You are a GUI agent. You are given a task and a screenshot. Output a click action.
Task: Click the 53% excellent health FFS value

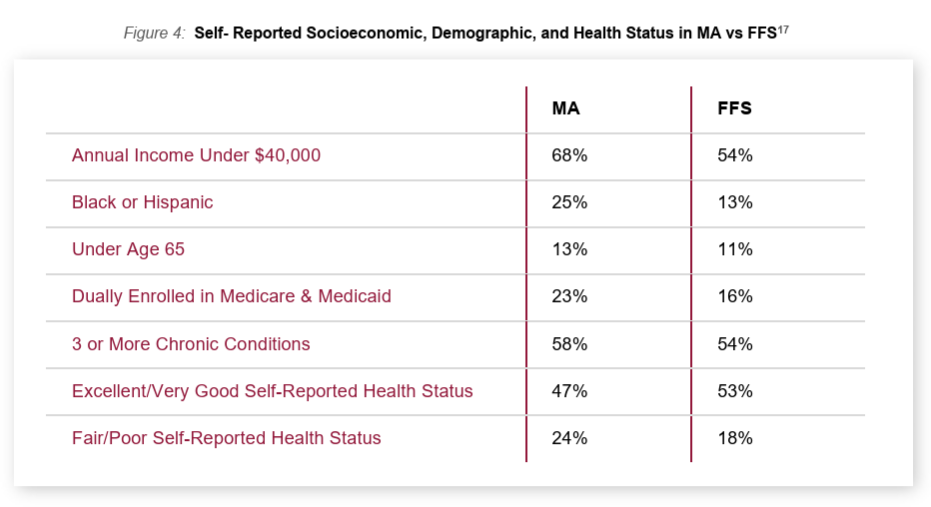[735, 391]
